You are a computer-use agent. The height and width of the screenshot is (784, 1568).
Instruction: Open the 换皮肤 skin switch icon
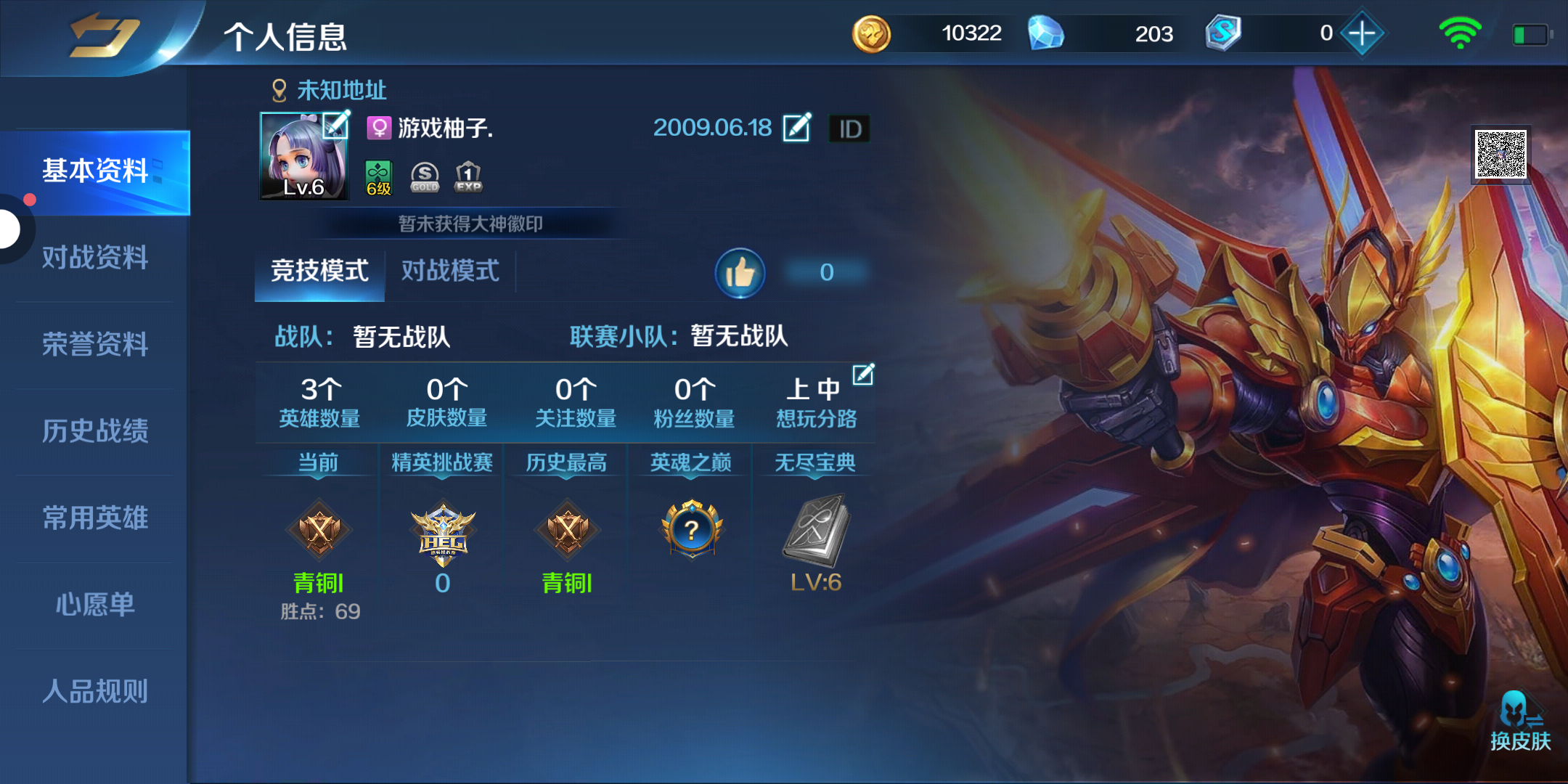1520,721
